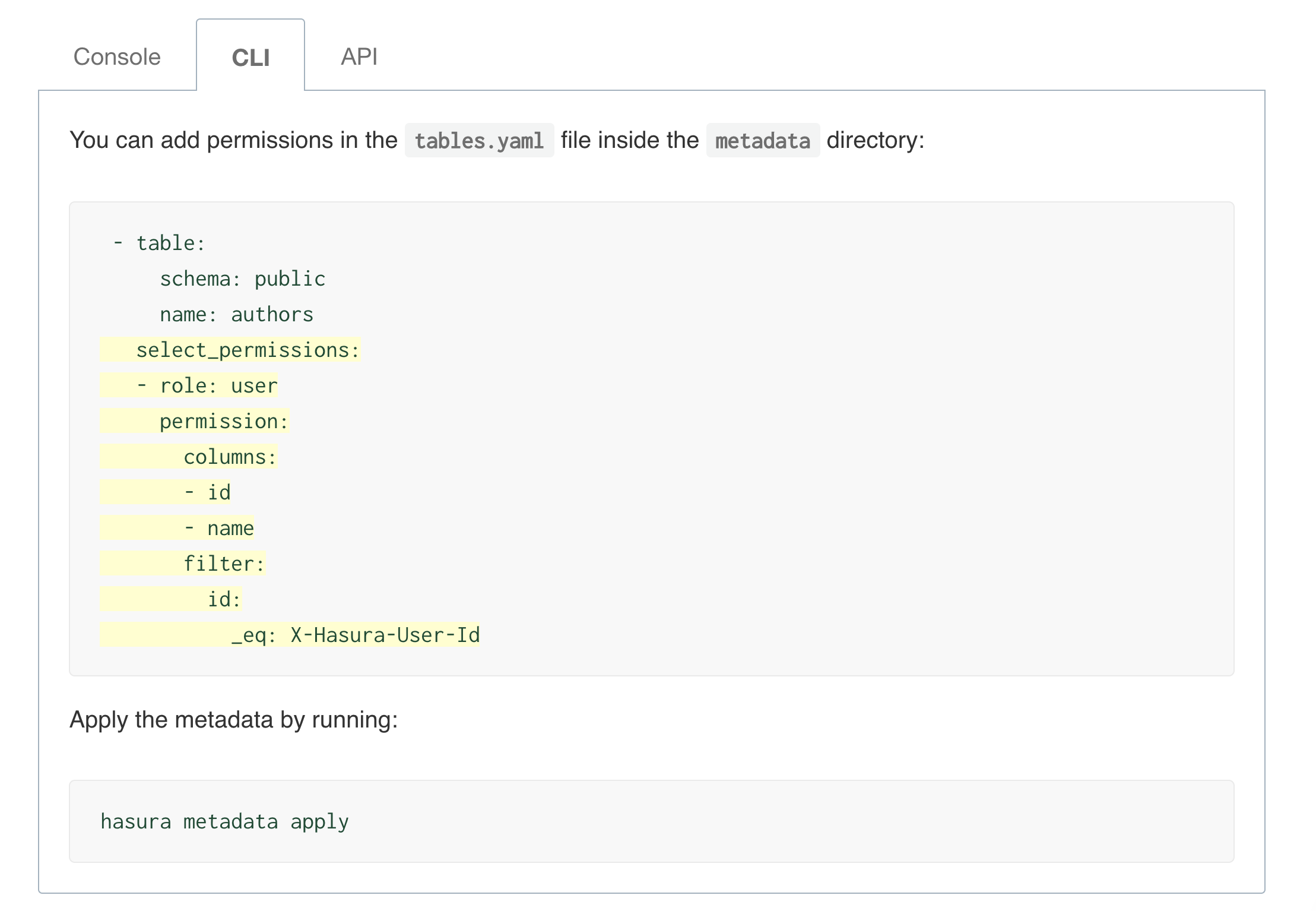Click the metadata inline code label

(x=763, y=141)
